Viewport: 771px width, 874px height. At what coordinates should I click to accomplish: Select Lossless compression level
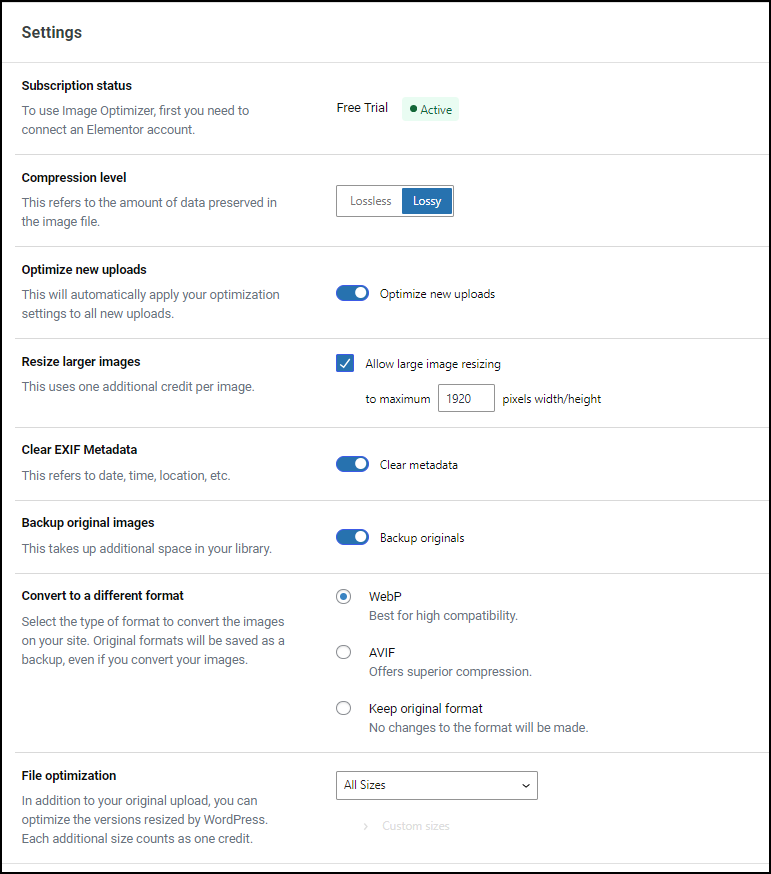[371, 201]
